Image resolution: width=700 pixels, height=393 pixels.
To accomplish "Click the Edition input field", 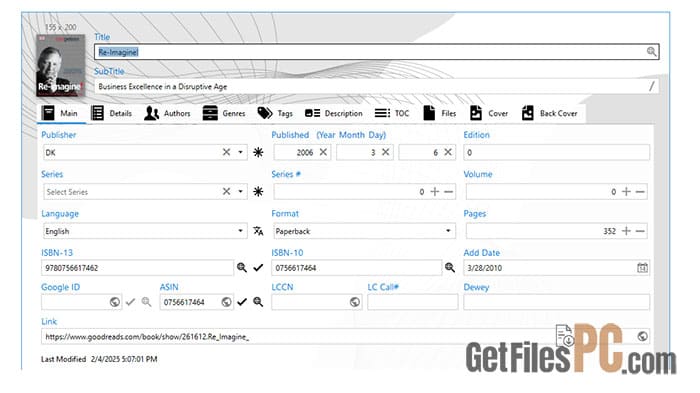I will 556,152.
